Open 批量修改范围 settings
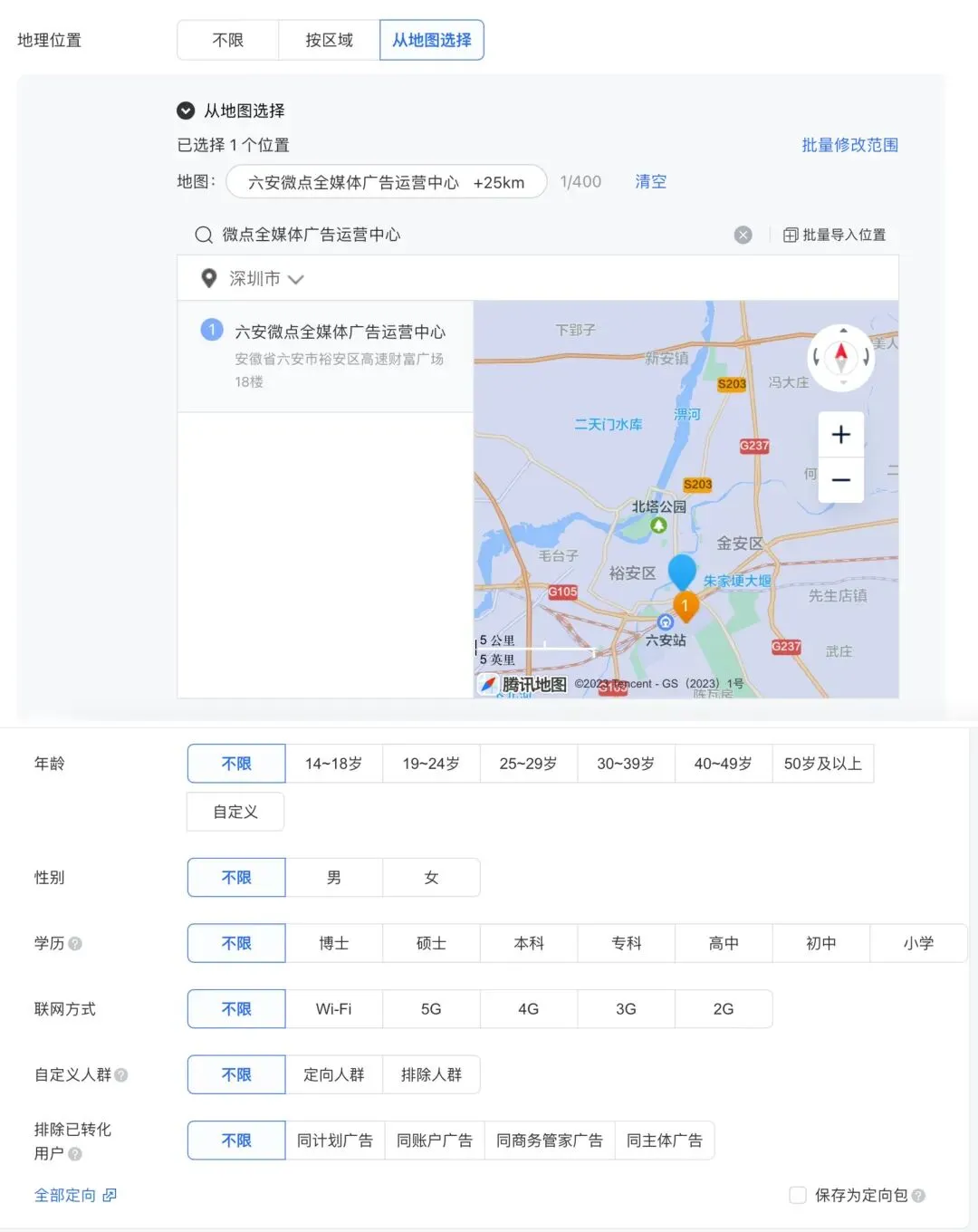The height and width of the screenshot is (1232, 978). (849, 145)
